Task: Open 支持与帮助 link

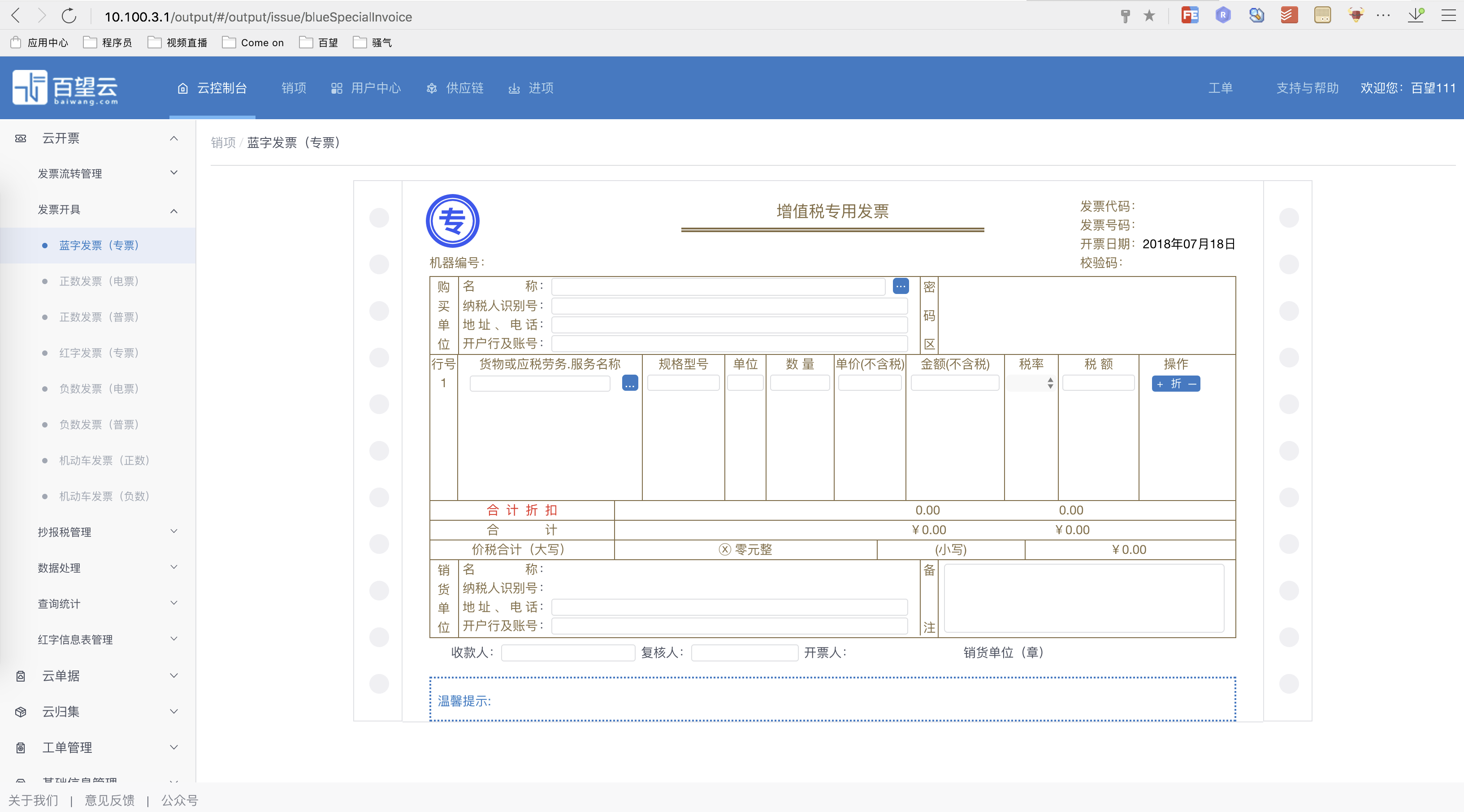Action: [1308, 88]
